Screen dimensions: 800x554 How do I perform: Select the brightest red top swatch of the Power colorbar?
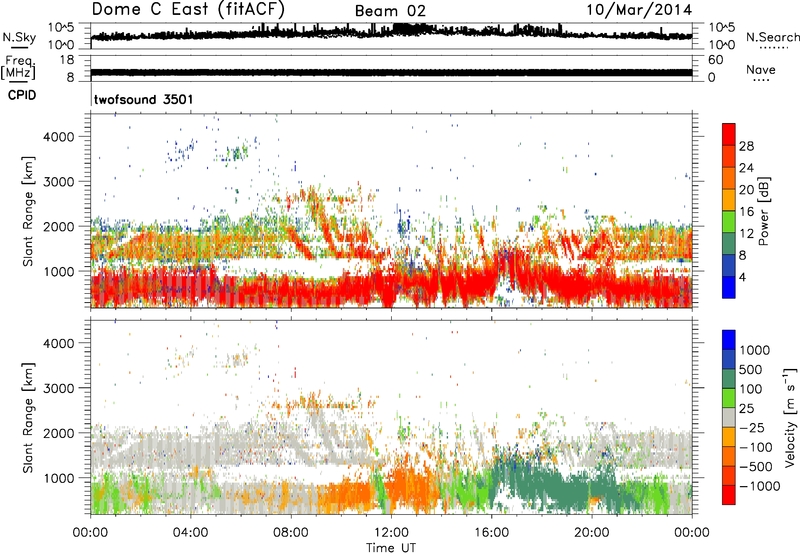point(729,134)
